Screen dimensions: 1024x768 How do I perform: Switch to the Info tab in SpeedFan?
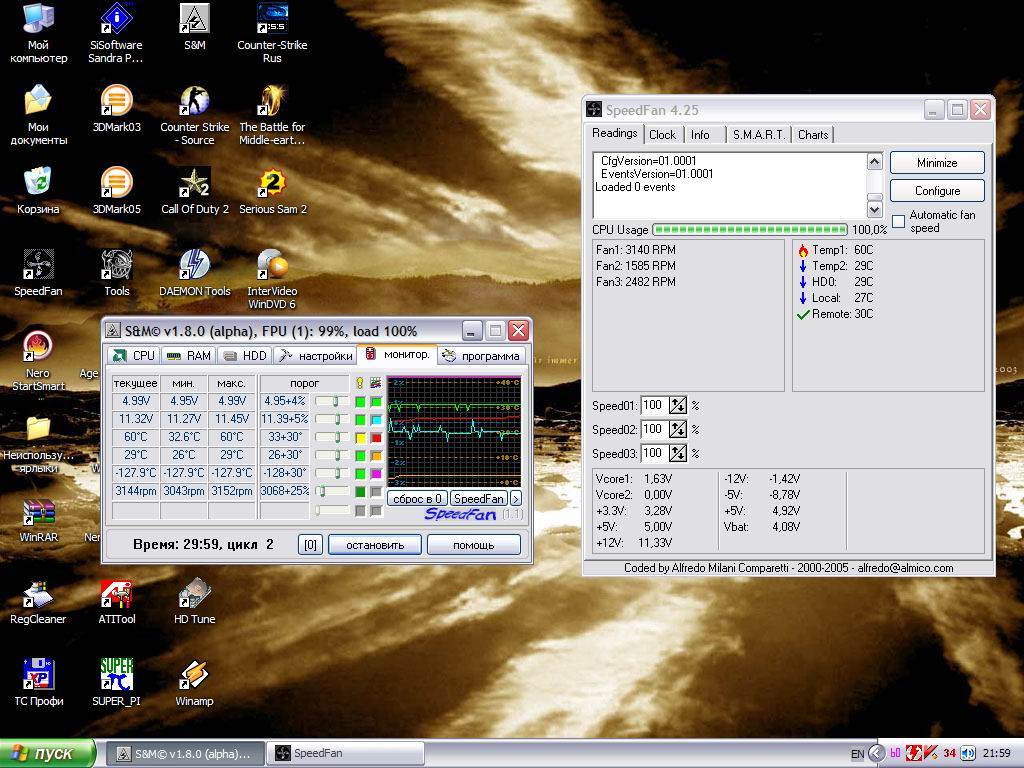tap(700, 135)
